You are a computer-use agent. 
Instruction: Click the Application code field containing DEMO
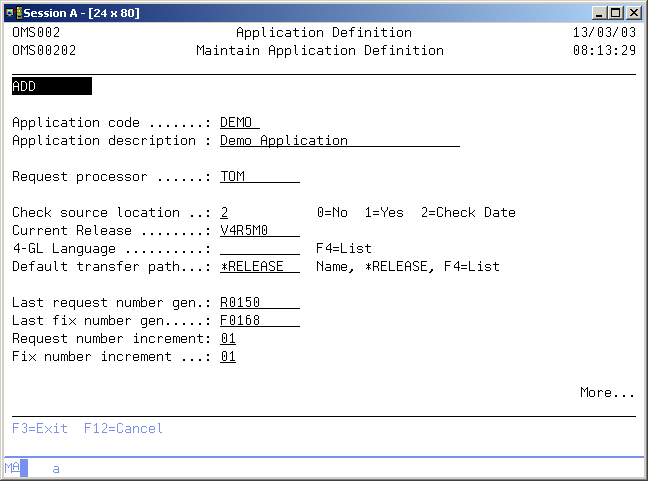[x=239, y=123]
